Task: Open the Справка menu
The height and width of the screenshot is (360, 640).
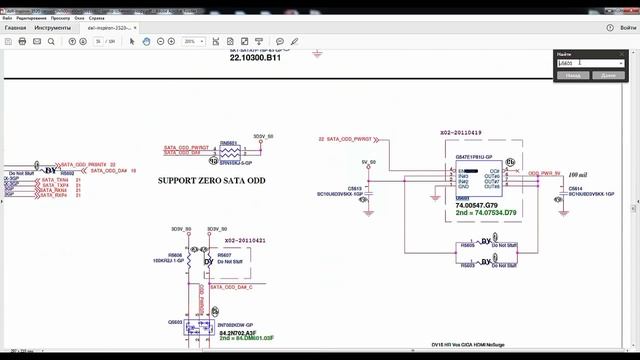Action: 97,18
